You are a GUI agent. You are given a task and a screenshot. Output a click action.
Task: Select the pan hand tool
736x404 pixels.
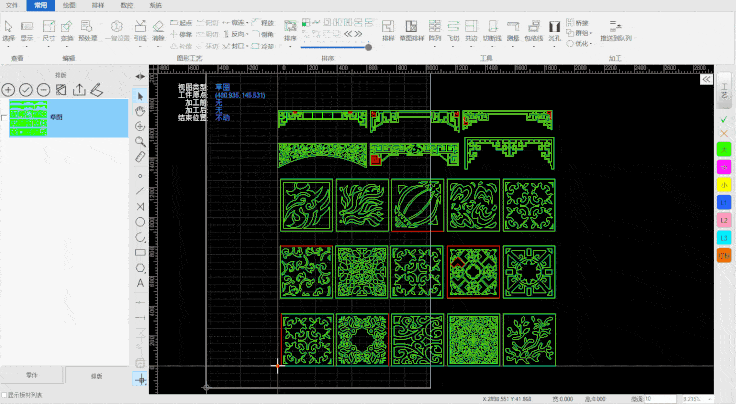140,111
